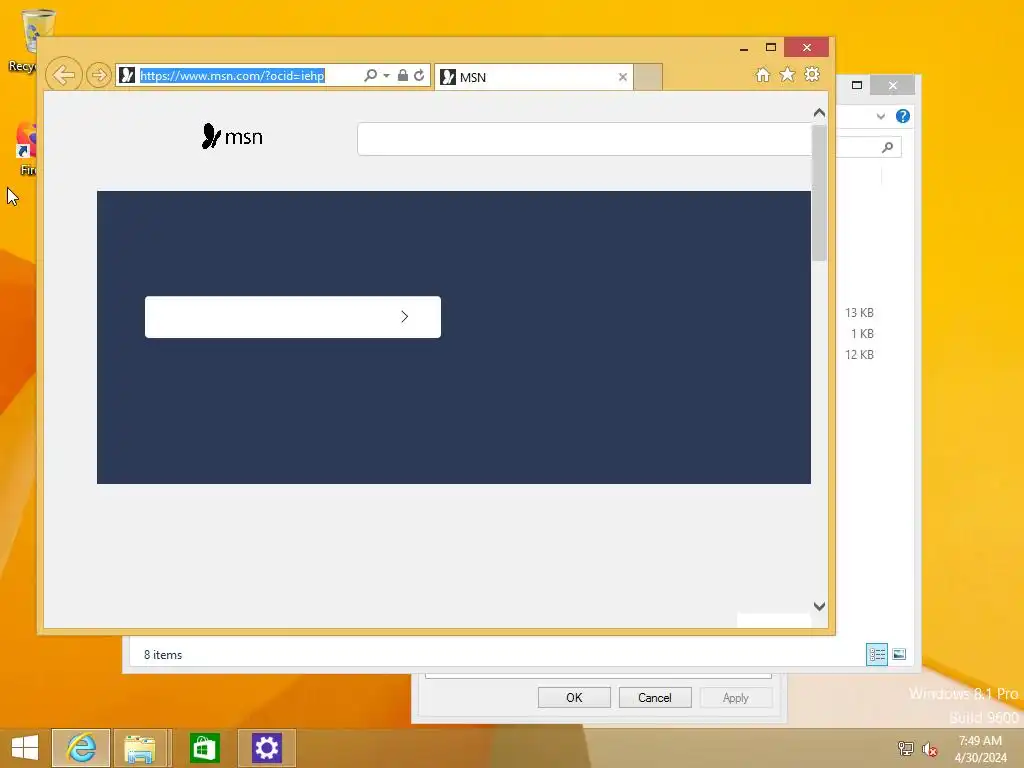1024x768 pixels.
Task: Click the security lock icon in address bar
Action: pyautogui.click(x=403, y=75)
